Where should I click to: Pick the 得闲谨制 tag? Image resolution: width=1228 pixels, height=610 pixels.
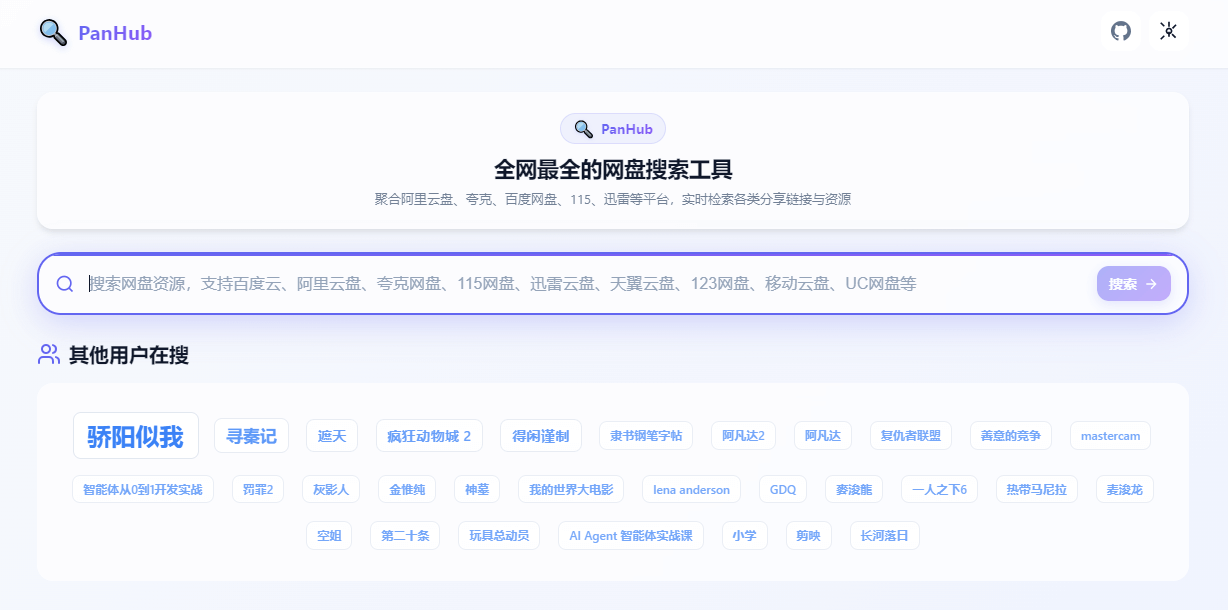541,436
